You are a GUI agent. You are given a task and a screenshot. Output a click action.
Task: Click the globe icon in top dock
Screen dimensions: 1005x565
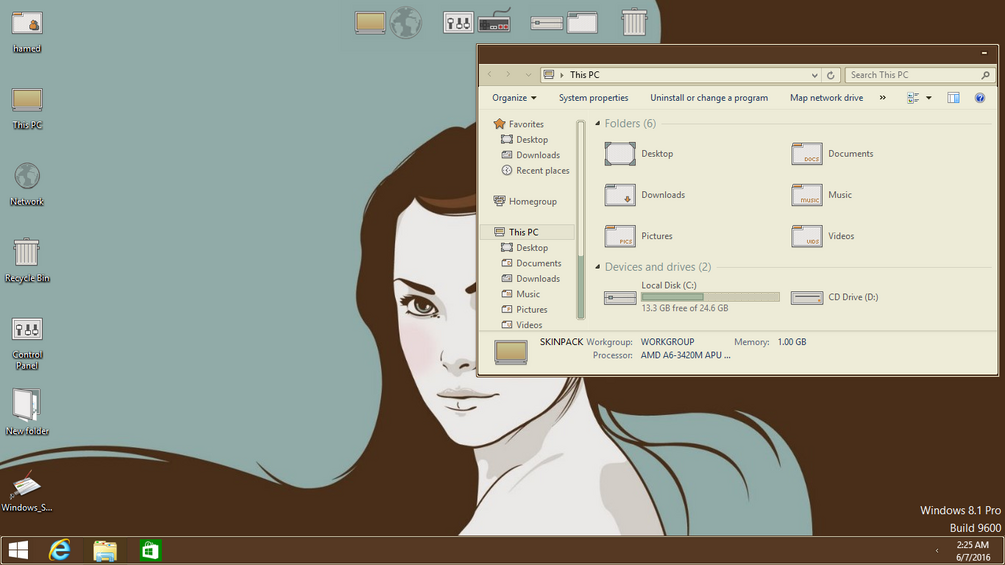[406, 22]
